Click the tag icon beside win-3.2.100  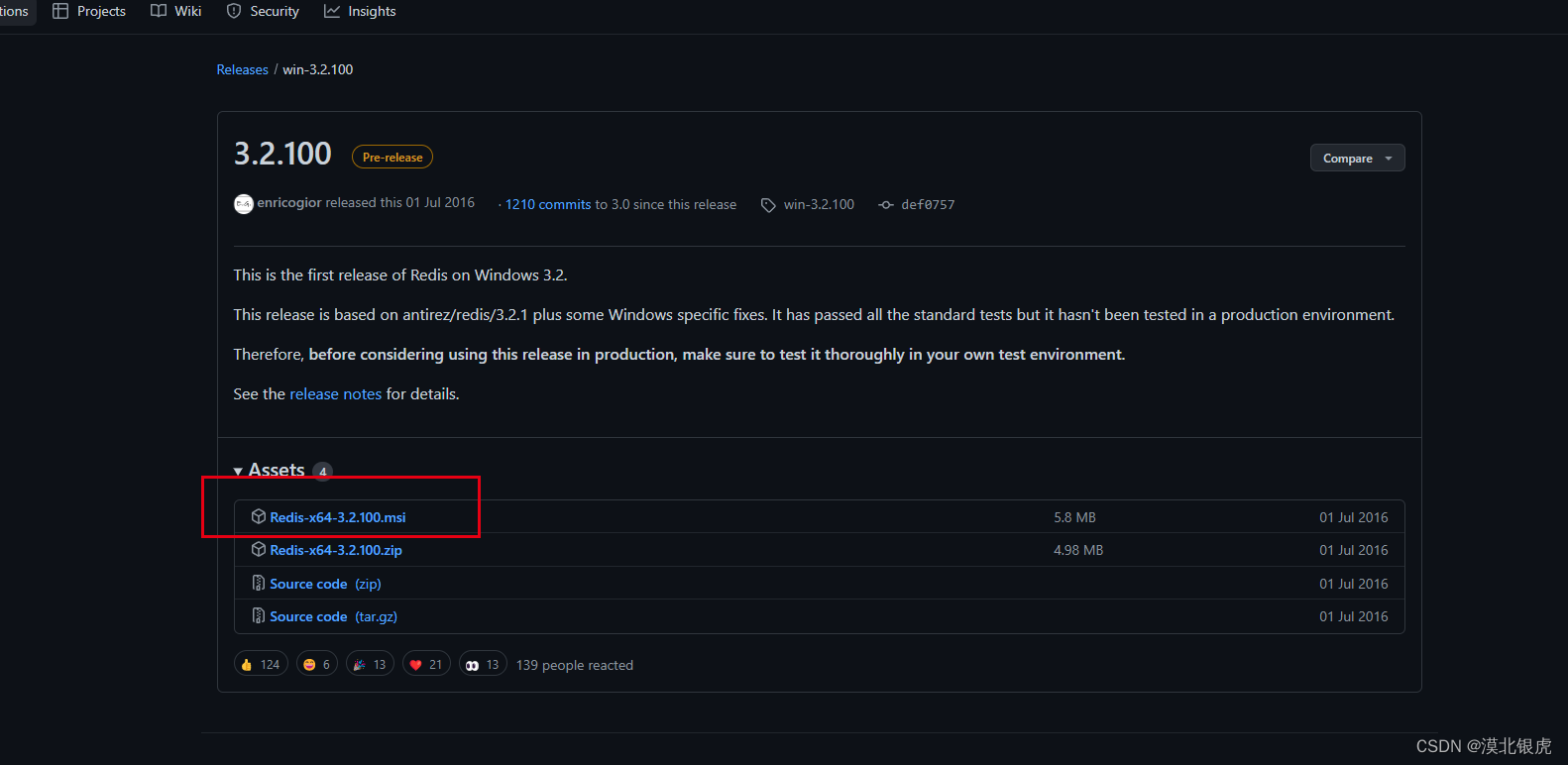click(x=768, y=204)
